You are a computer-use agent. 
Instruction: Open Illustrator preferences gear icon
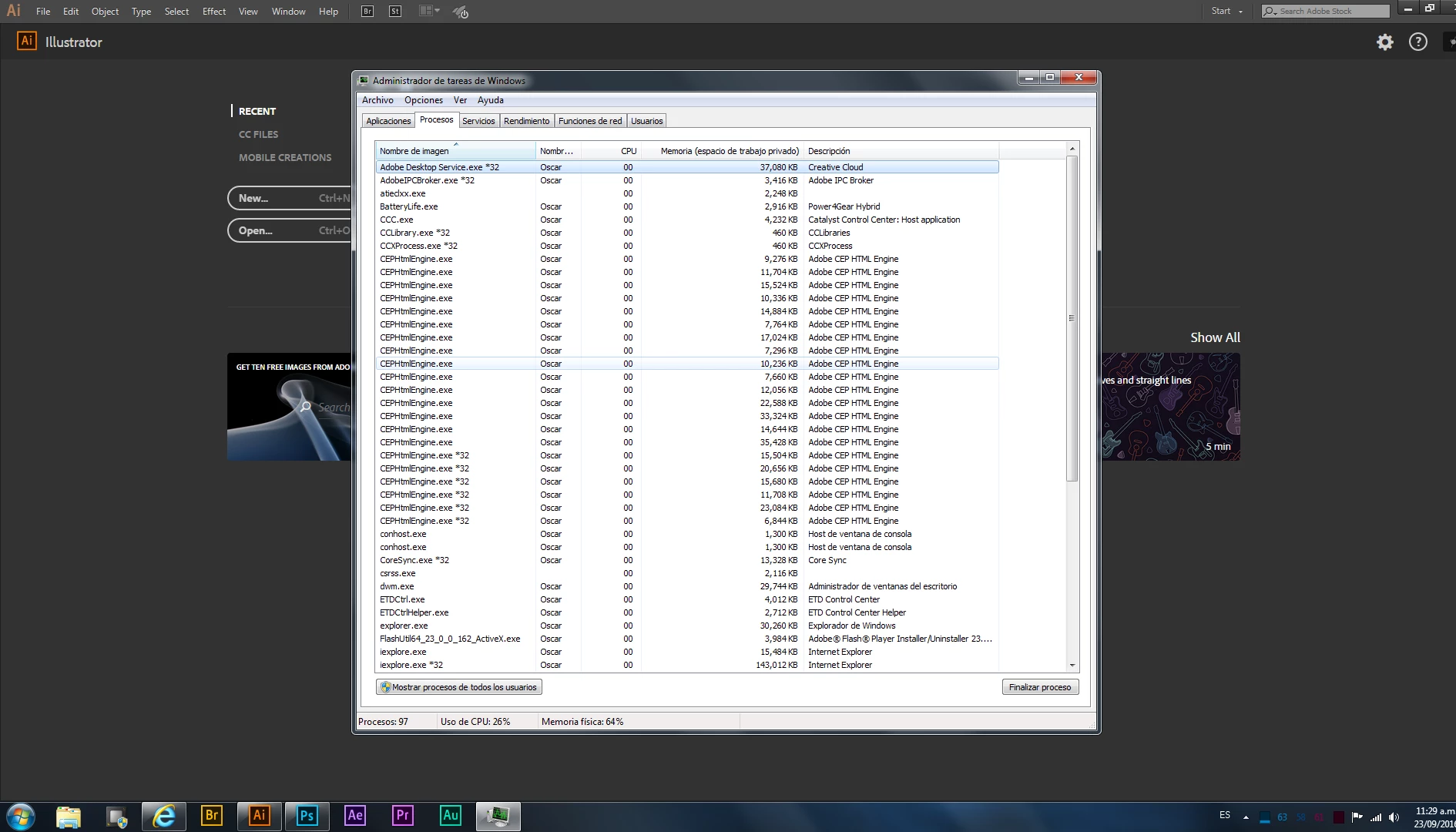coord(1385,42)
